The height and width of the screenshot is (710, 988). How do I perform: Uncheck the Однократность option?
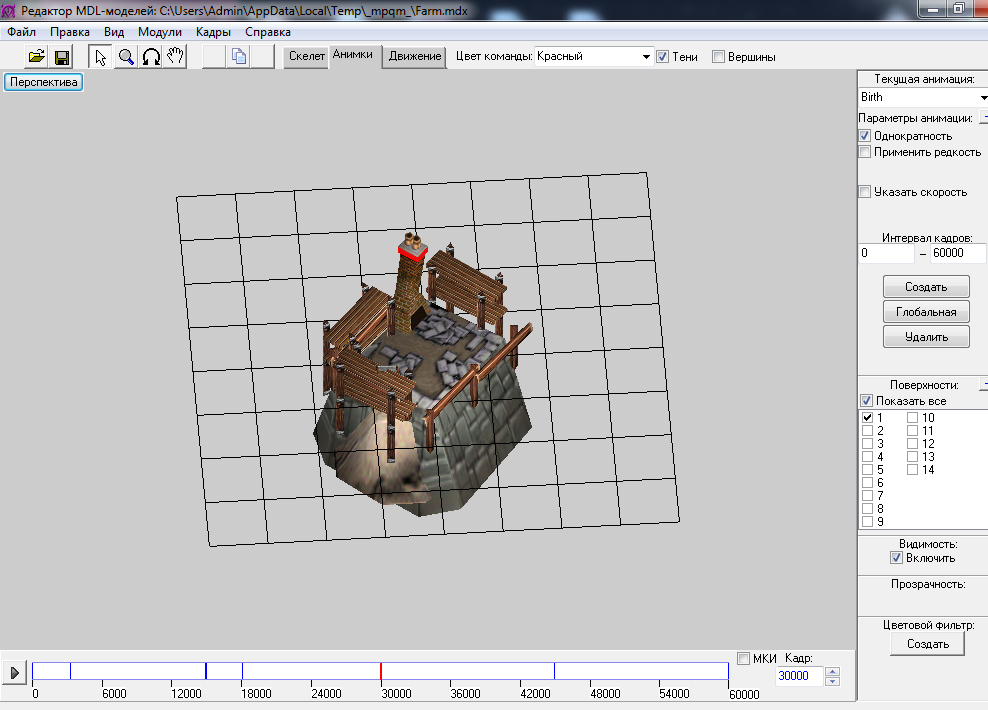865,136
